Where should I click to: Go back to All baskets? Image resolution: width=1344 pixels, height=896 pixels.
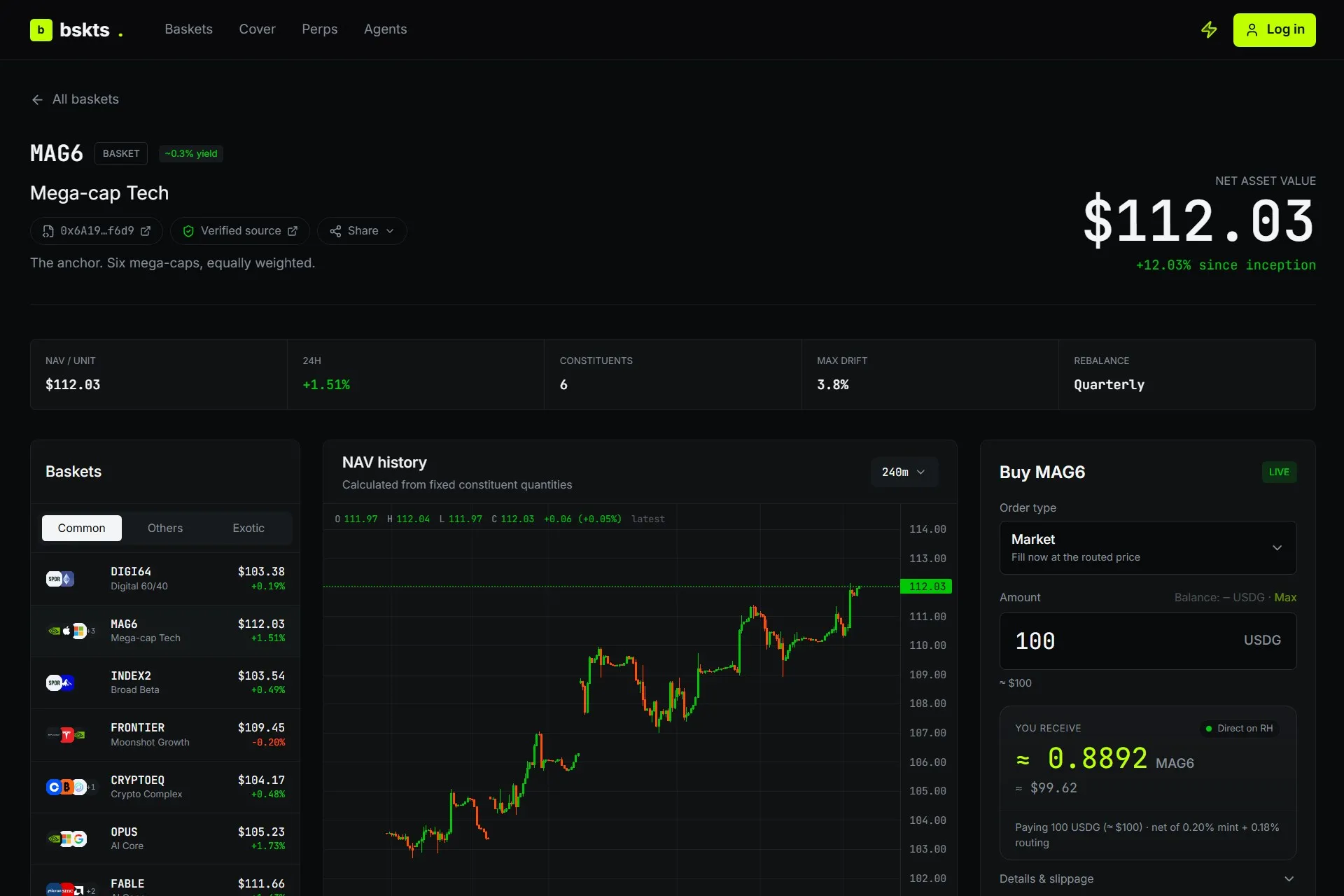(x=75, y=99)
